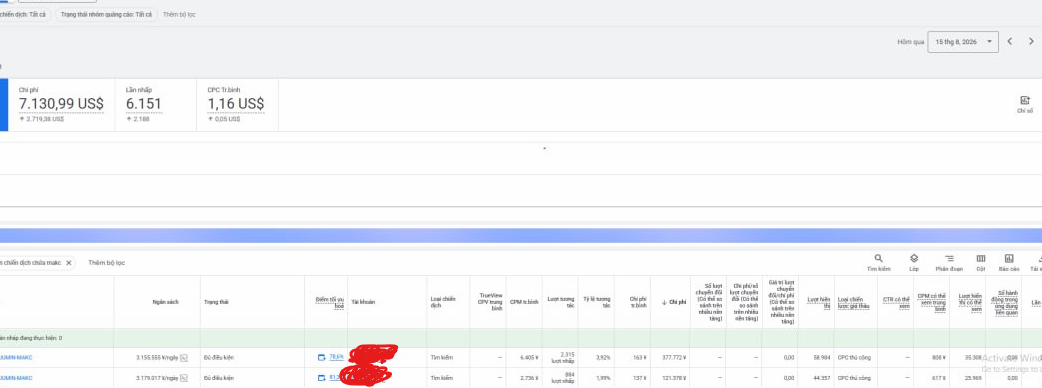
Task: Click 'Trạng thái nhóm quảng cáo: Tất cả' filter
Action: pyautogui.click(x=106, y=14)
